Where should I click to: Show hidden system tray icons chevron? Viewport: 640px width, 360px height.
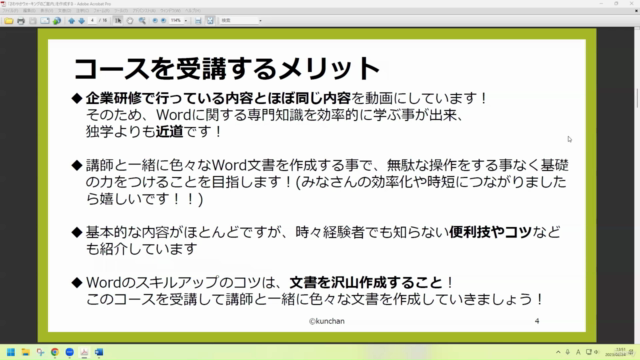click(558, 352)
